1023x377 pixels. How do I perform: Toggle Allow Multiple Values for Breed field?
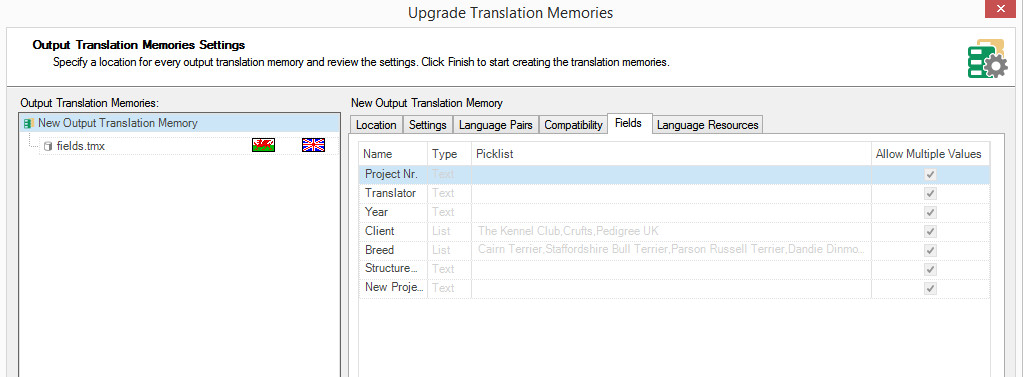pos(930,250)
